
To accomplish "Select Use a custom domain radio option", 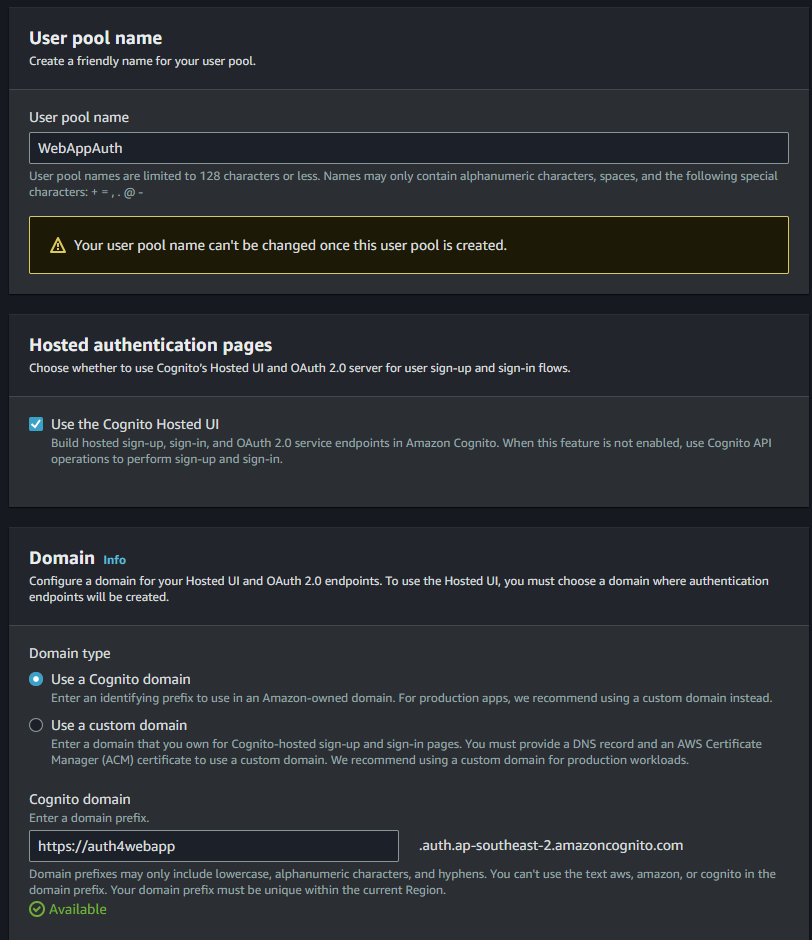I will pos(36,725).
